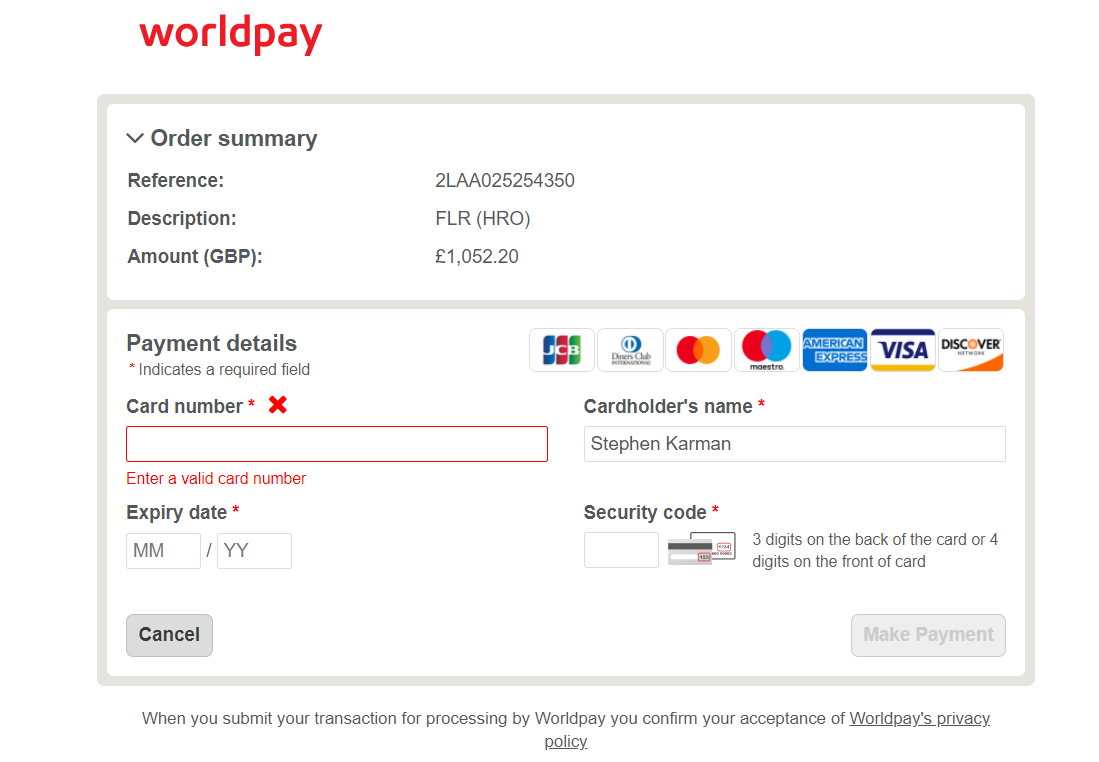Image resolution: width=1099 pixels, height=762 pixels.
Task: Click the Maestro card icon
Action: (x=767, y=350)
